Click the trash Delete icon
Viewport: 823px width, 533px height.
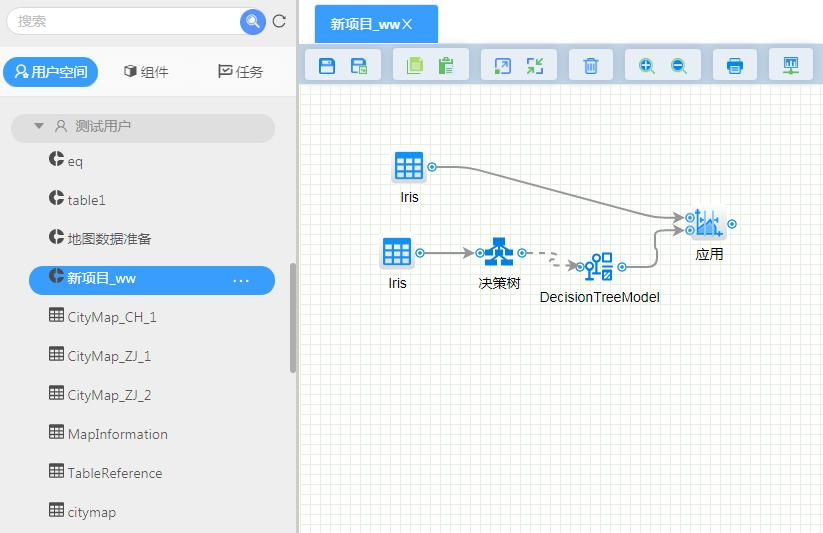point(591,66)
